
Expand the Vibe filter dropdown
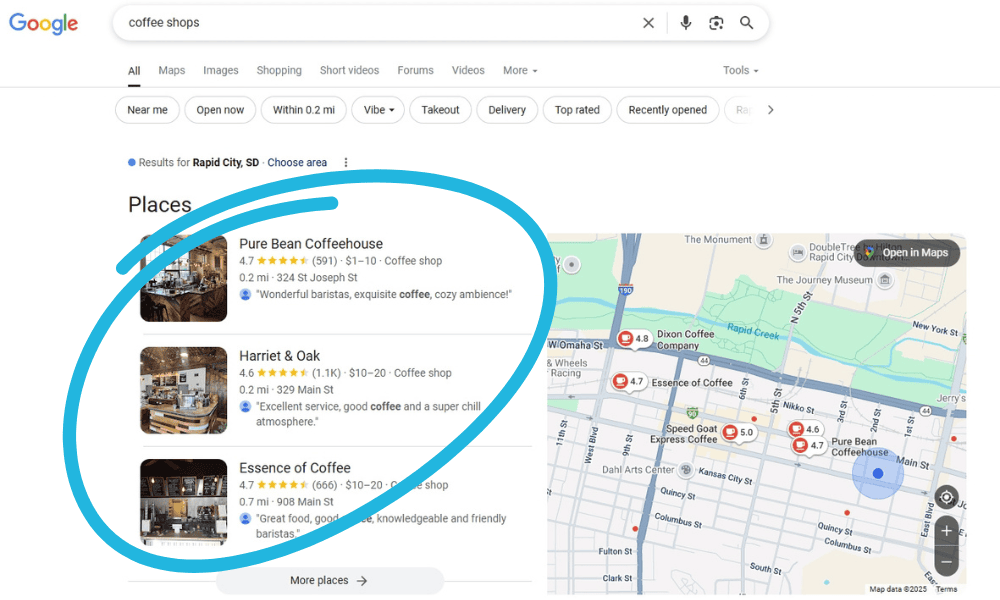(x=379, y=110)
